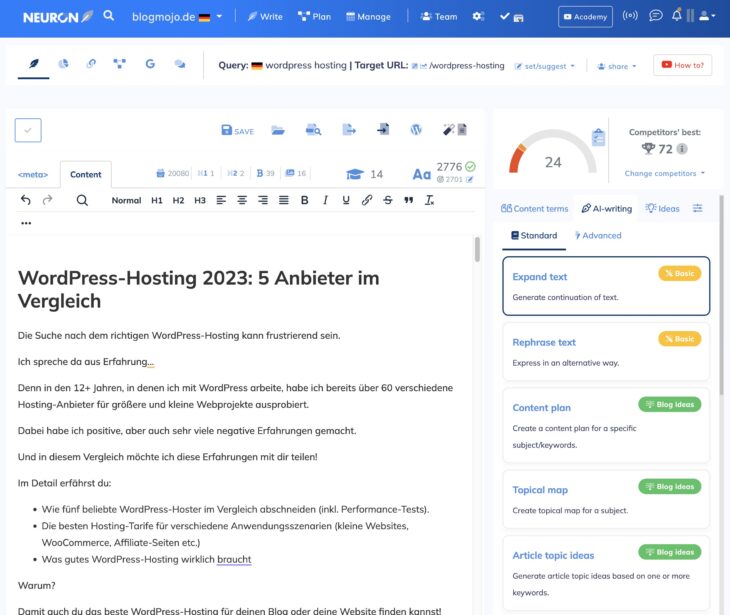Switch to the Ideas tab
730x615 pixels.
[662, 208]
